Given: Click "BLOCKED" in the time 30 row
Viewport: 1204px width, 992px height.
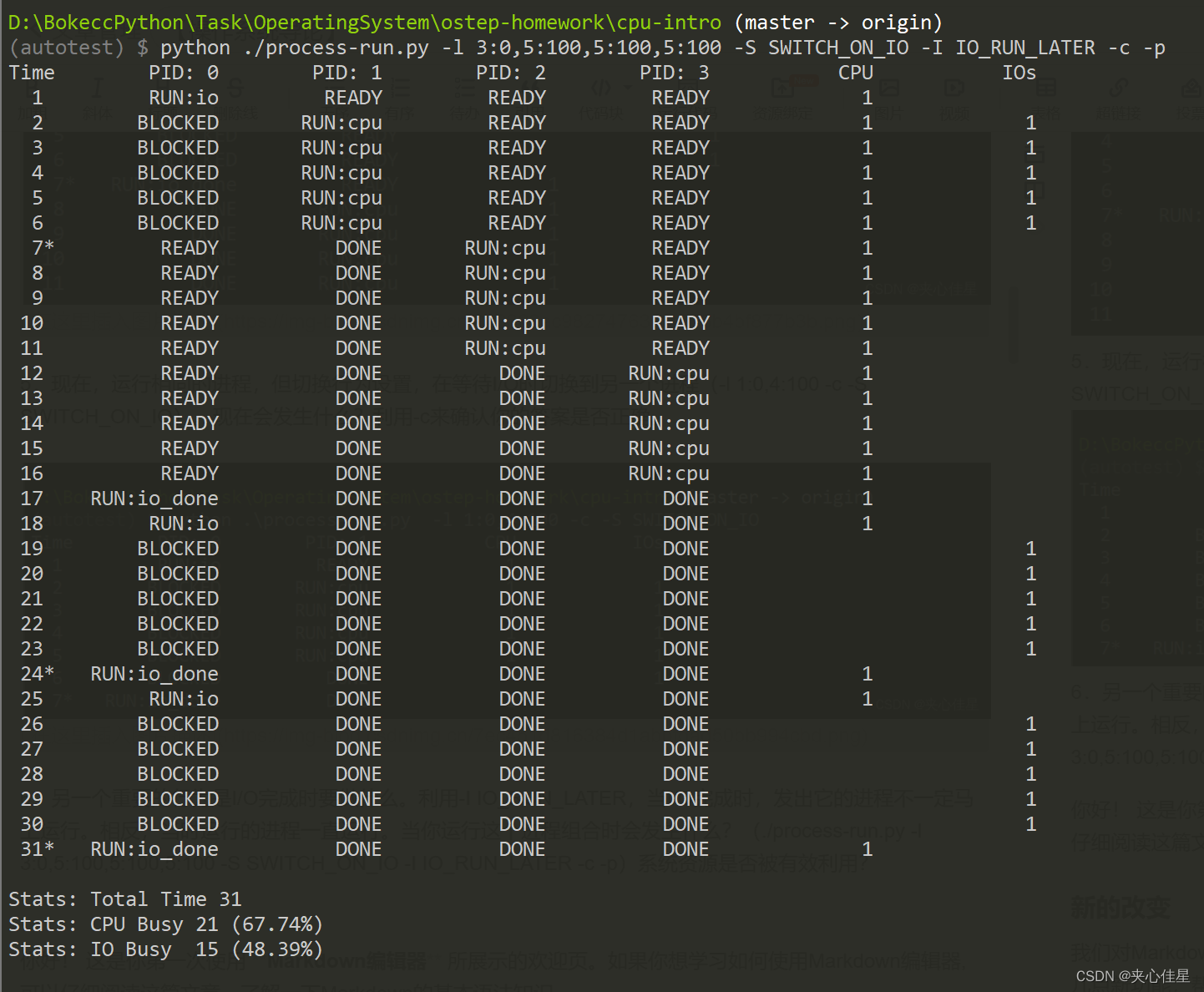Looking at the screenshot, I should click(178, 824).
